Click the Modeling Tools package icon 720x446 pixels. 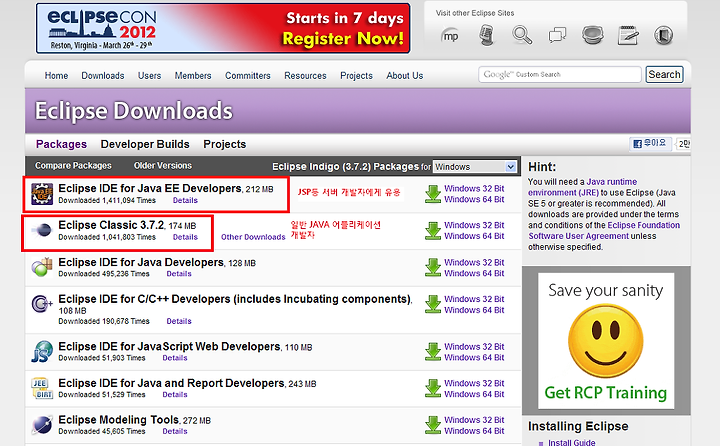[42, 425]
